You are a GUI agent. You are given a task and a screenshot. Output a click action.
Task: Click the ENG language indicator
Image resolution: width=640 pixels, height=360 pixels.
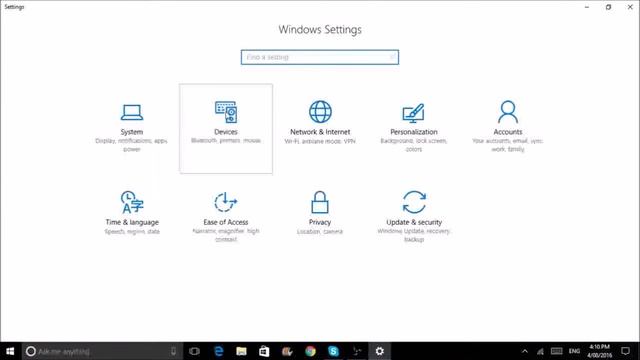click(x=574, y=351)
